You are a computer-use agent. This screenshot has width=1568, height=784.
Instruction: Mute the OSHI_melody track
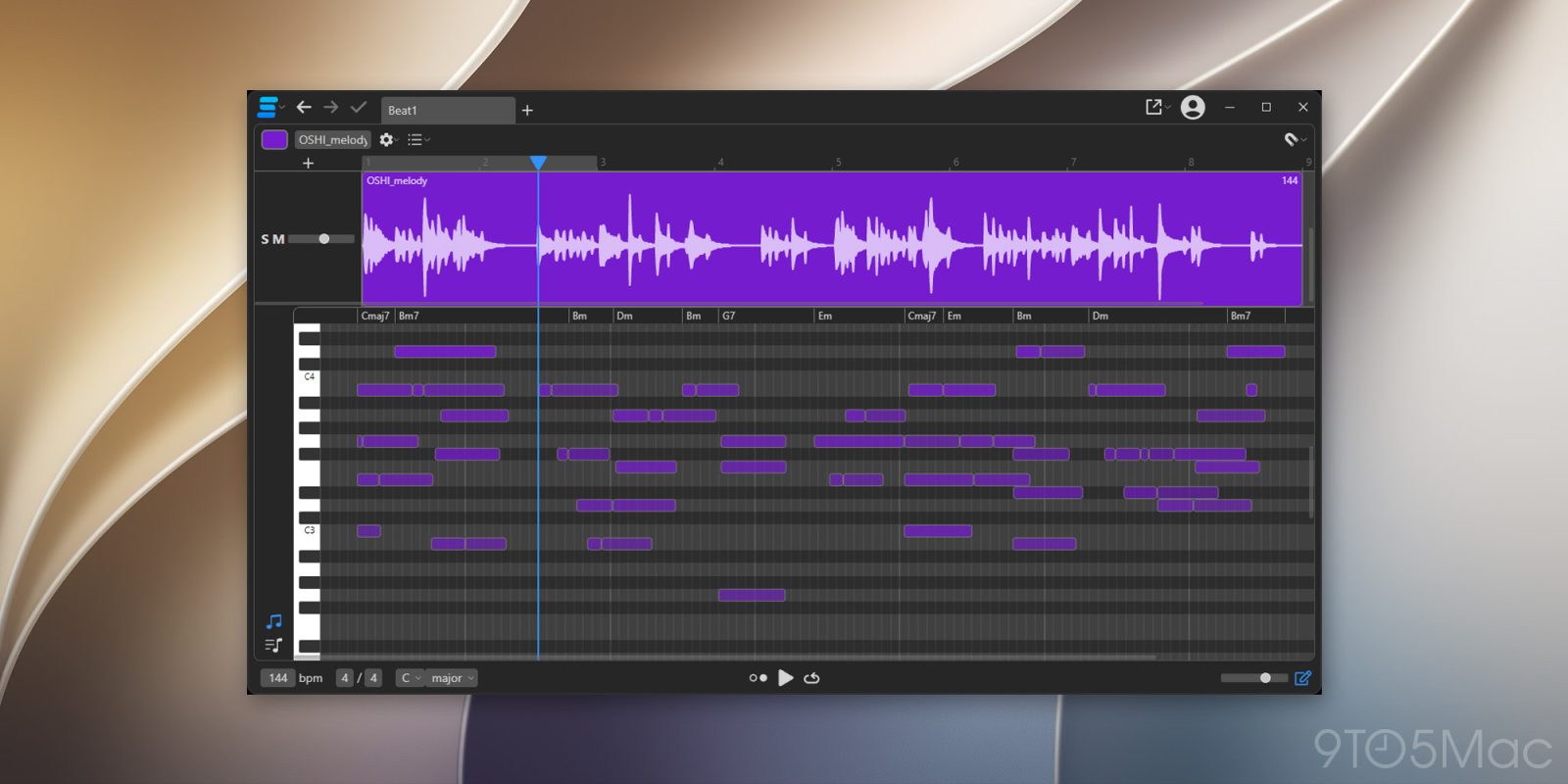[x=278, y=239]
